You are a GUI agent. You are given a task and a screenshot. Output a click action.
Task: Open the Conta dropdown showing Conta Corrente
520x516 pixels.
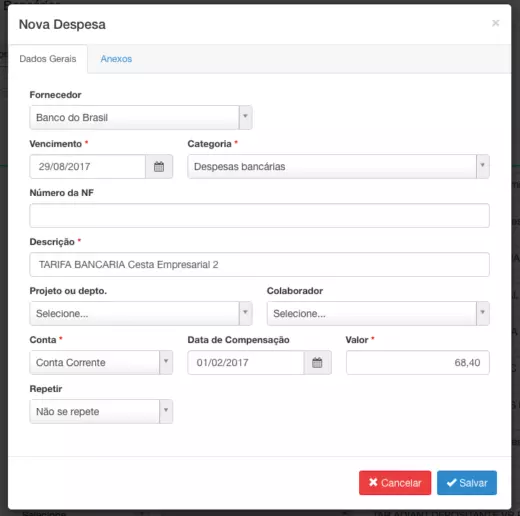coord(101,362)
